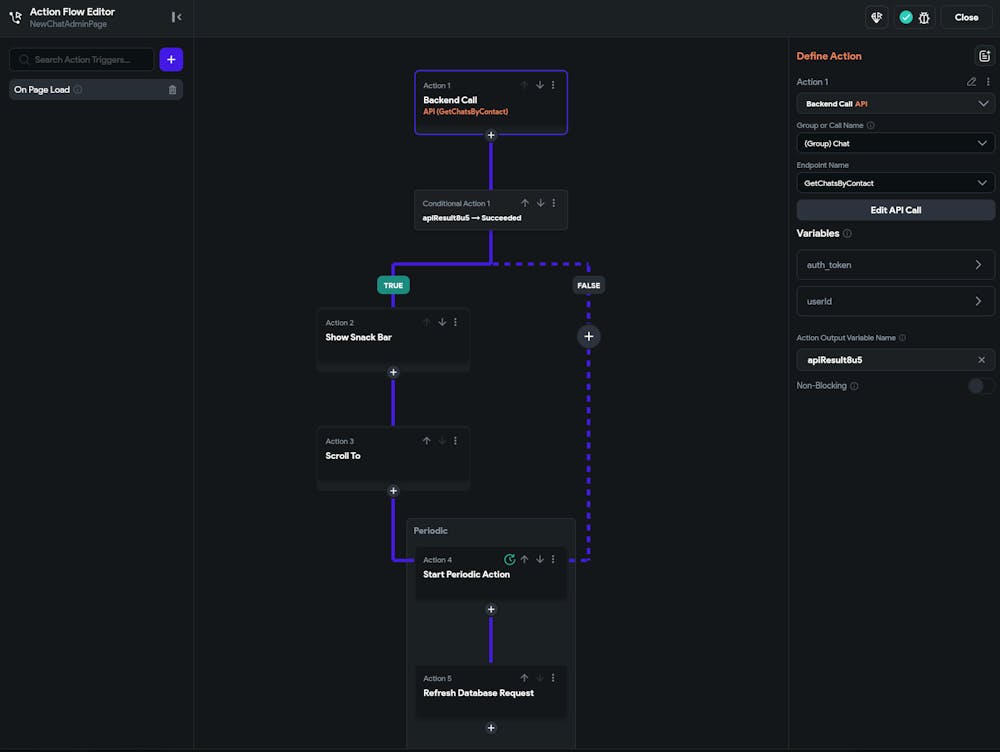Toggle the Non-Blocking switch
Screen dimensions: 1000x752
point(981,386)
